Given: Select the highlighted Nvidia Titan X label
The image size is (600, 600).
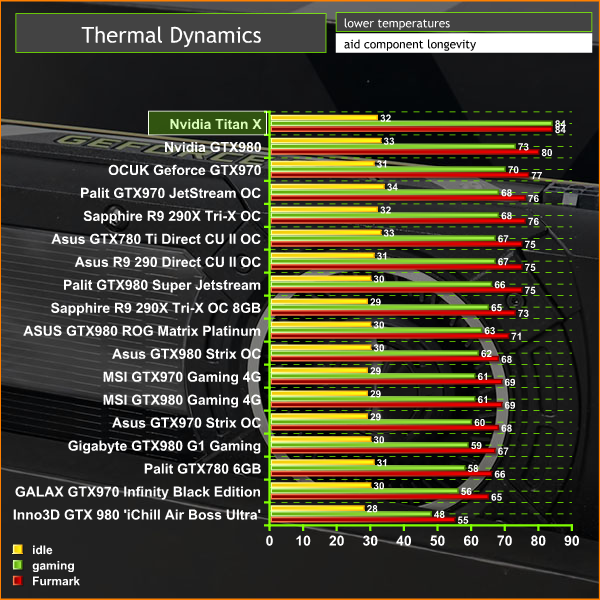Looking at the screenshot, I should [207, 123].
